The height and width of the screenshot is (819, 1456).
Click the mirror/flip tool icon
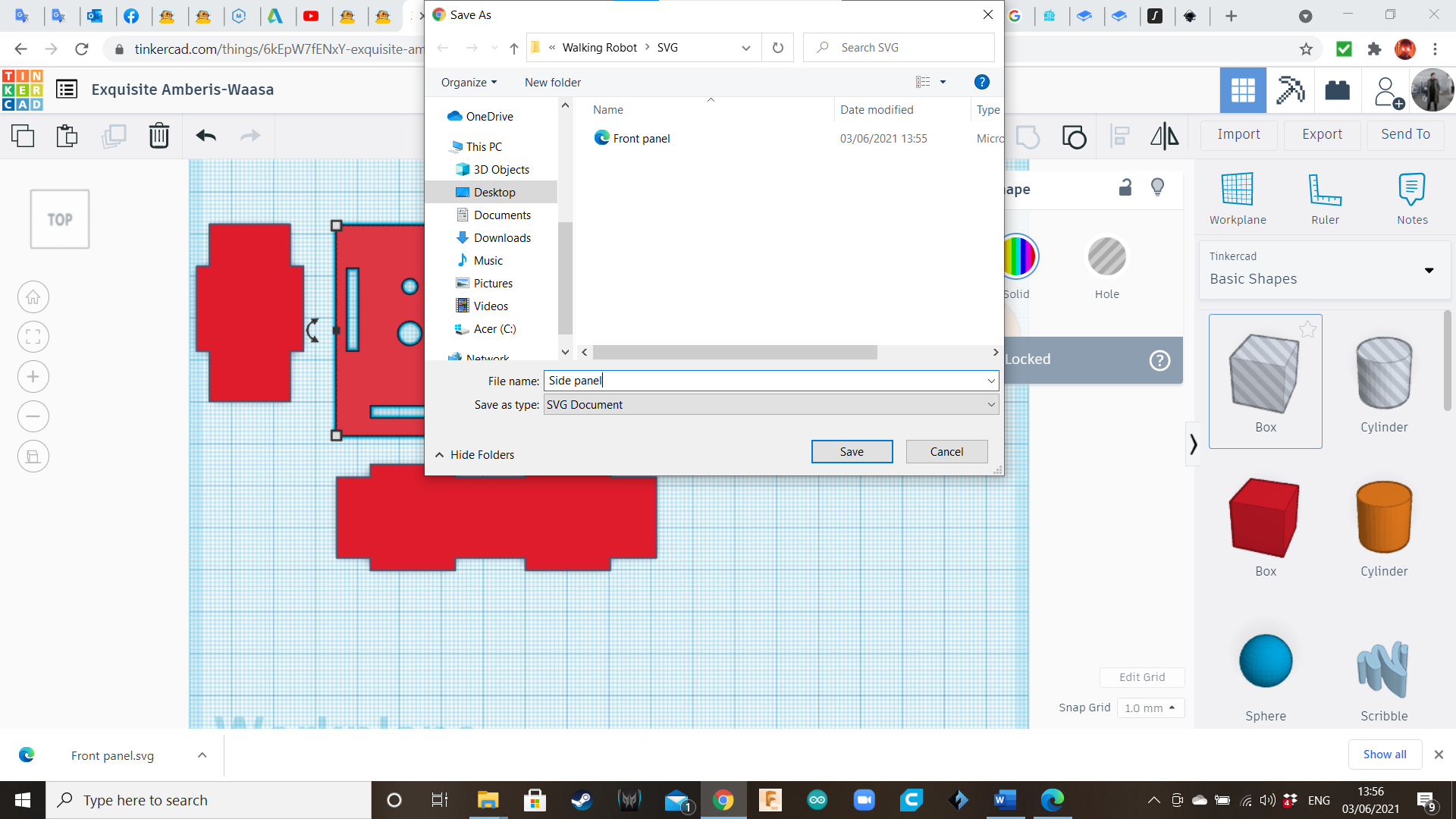1164,136
